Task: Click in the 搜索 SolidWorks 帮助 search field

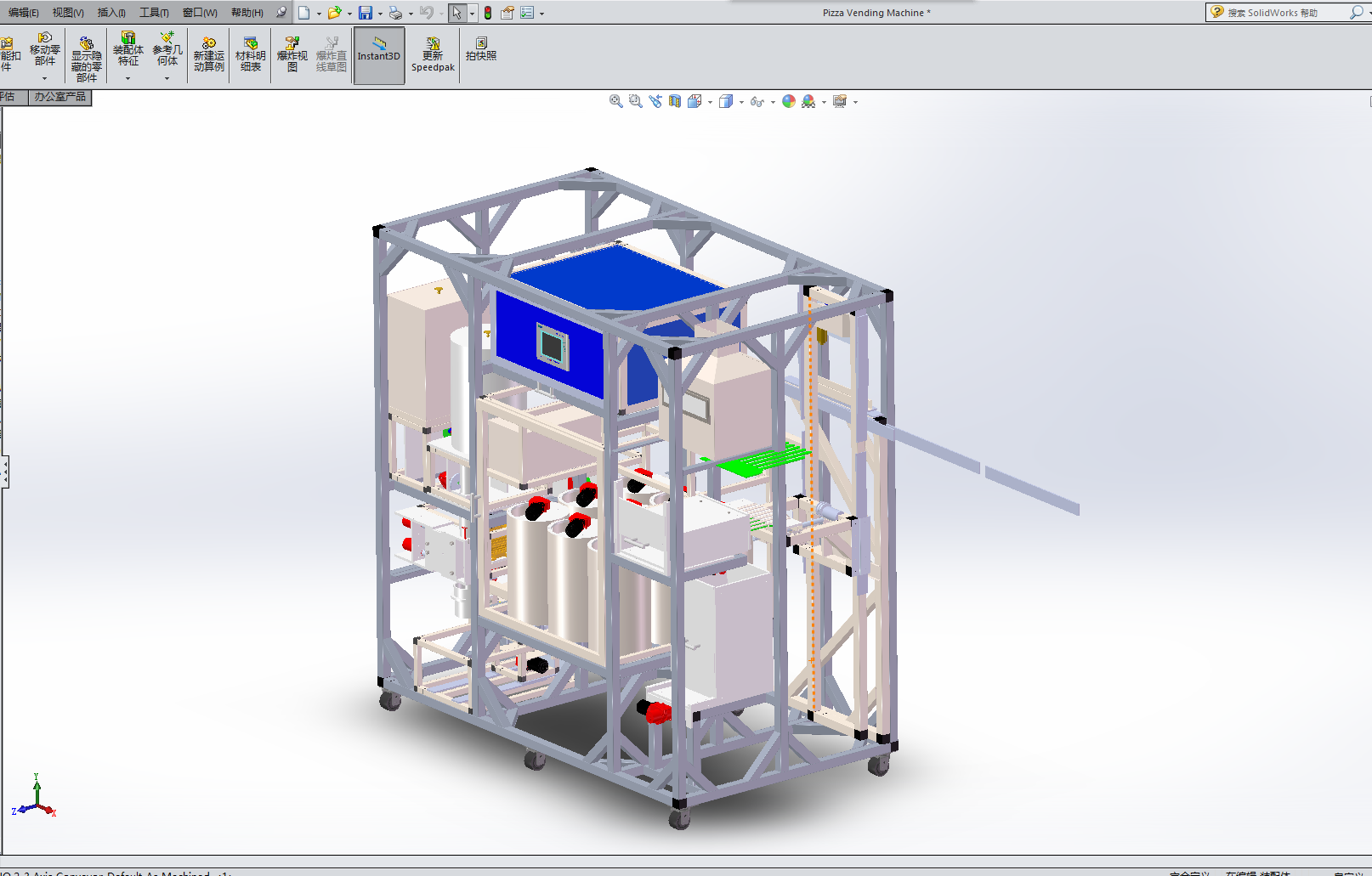Action: (x=1285, y=13)
